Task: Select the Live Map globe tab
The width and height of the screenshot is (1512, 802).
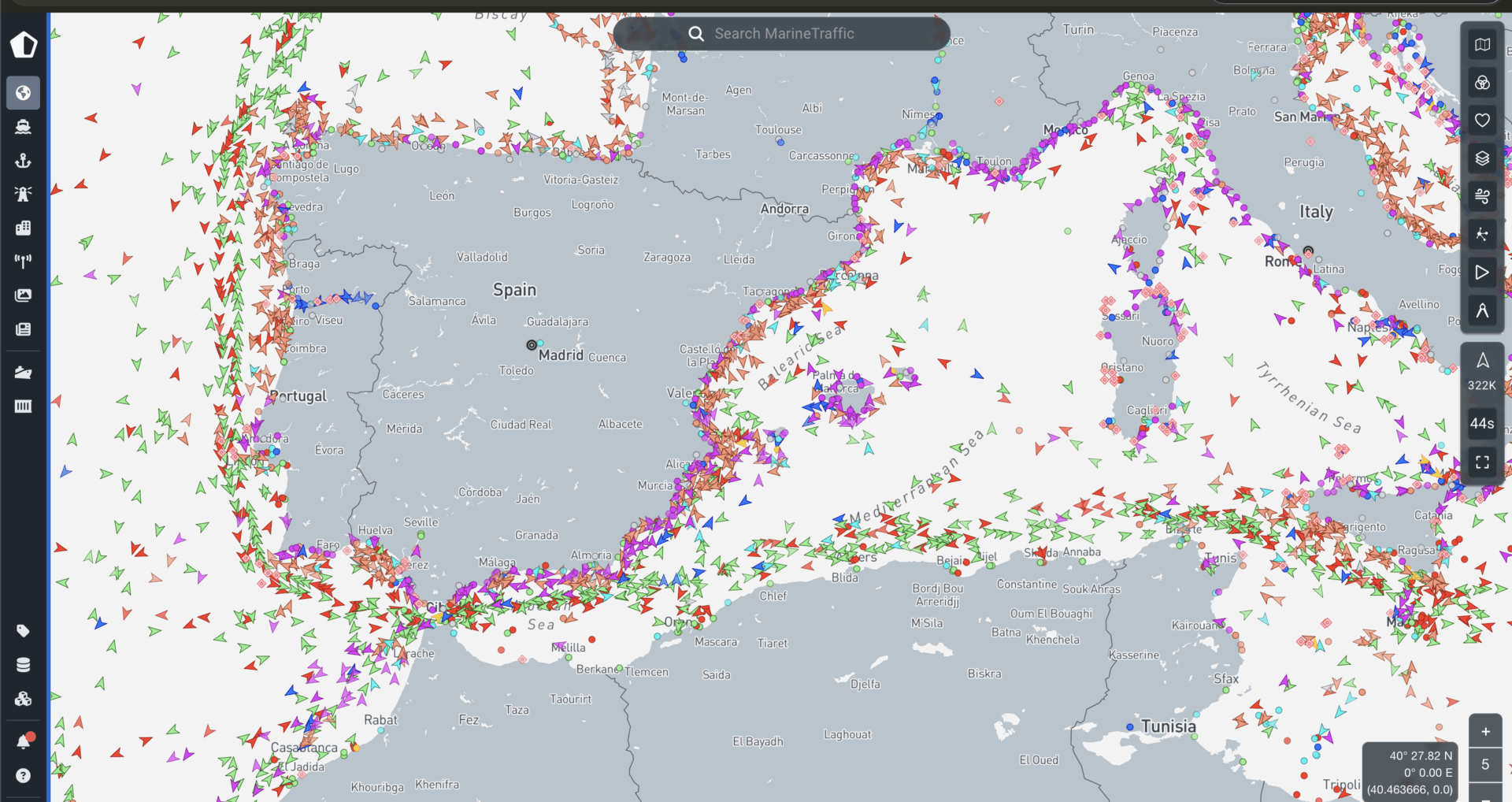Action: click(23, 93)
